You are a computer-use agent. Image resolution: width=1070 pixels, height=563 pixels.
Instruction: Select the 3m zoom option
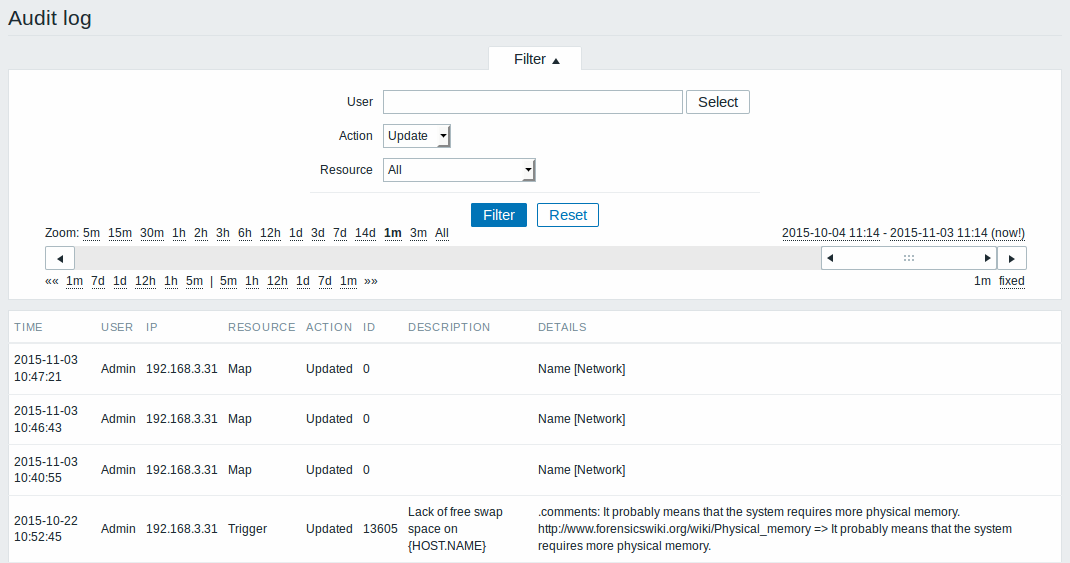(x=418, y=233)
